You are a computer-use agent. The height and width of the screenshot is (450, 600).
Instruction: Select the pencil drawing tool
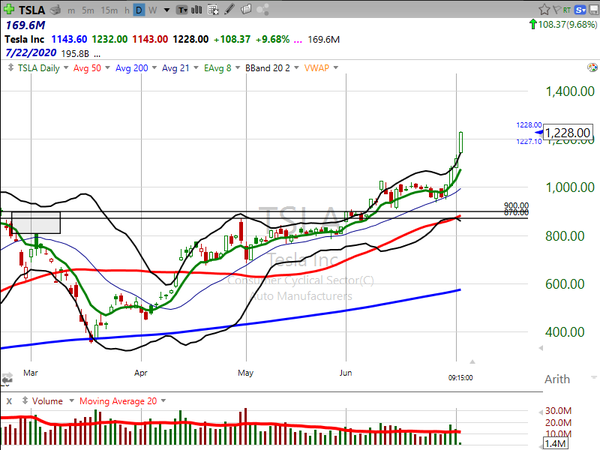pyautogui.click(x=229, y=9)
